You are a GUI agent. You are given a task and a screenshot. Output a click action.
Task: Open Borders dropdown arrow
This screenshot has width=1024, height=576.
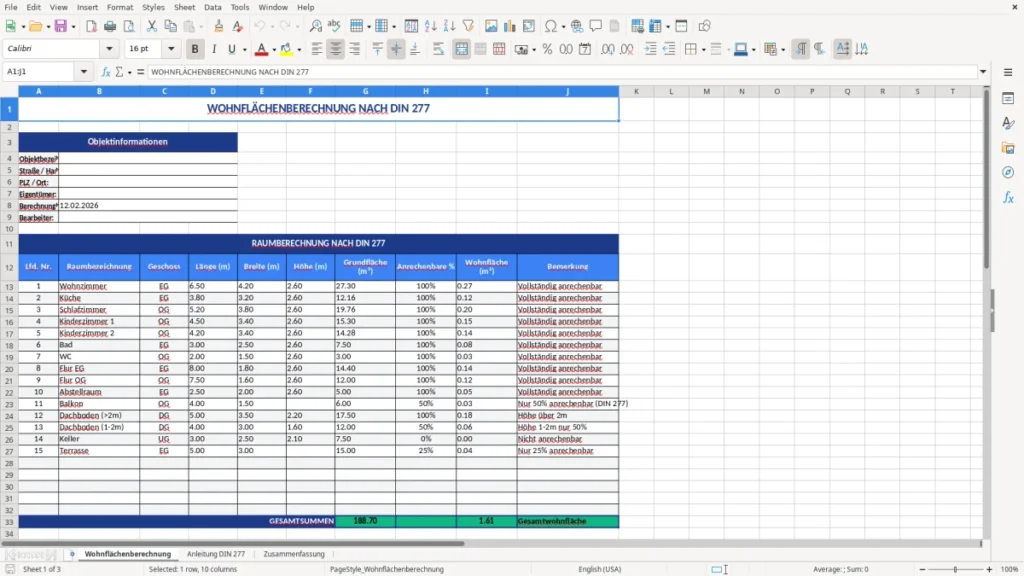[x=703, y=50]
